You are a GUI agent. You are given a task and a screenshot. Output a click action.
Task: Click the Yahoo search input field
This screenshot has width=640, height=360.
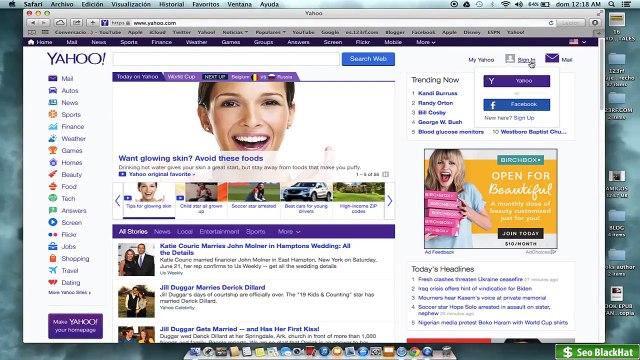(226, 59)
